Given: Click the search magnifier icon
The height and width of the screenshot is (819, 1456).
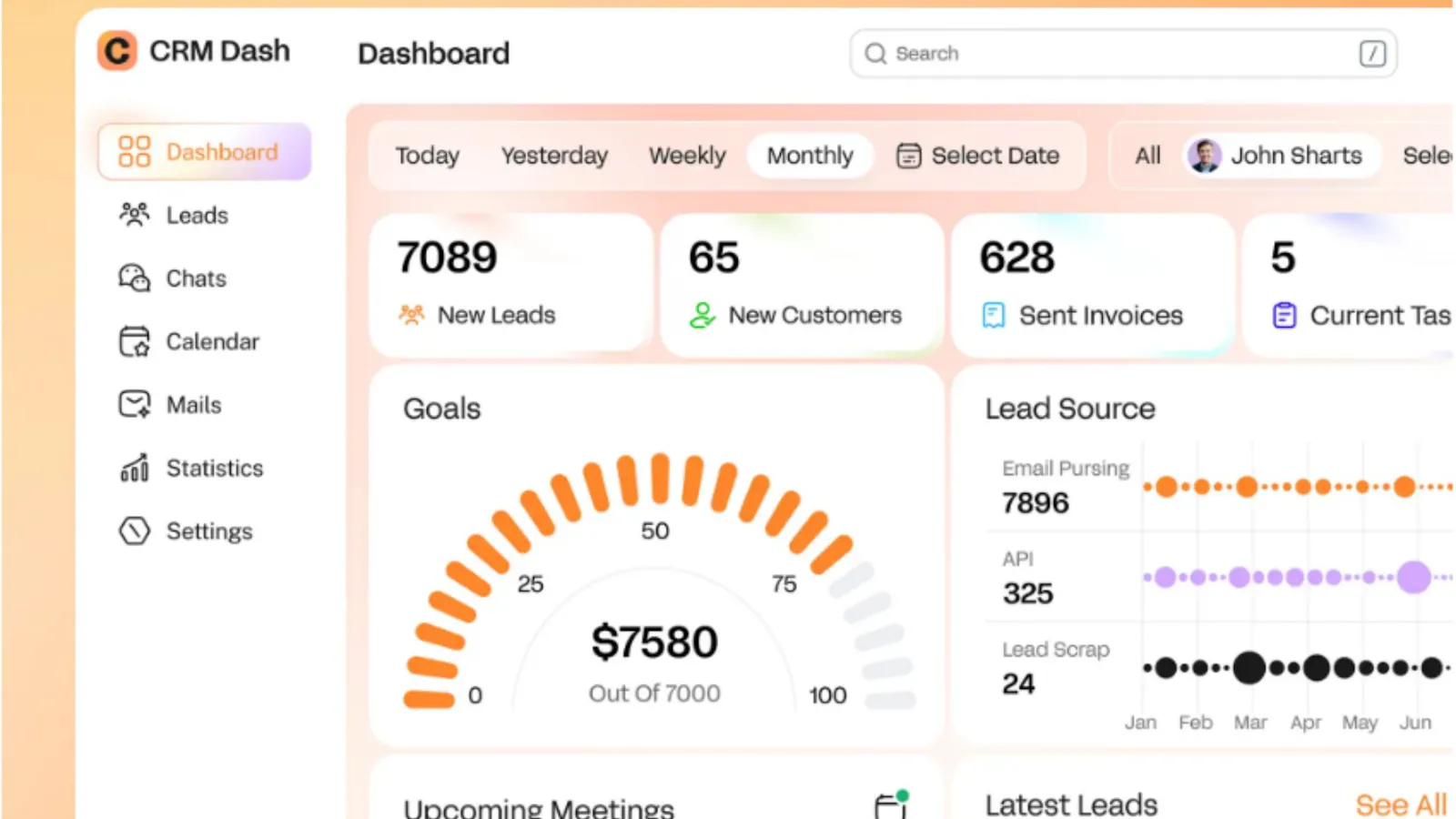Looking at the screenshot, I should point(875,54).
